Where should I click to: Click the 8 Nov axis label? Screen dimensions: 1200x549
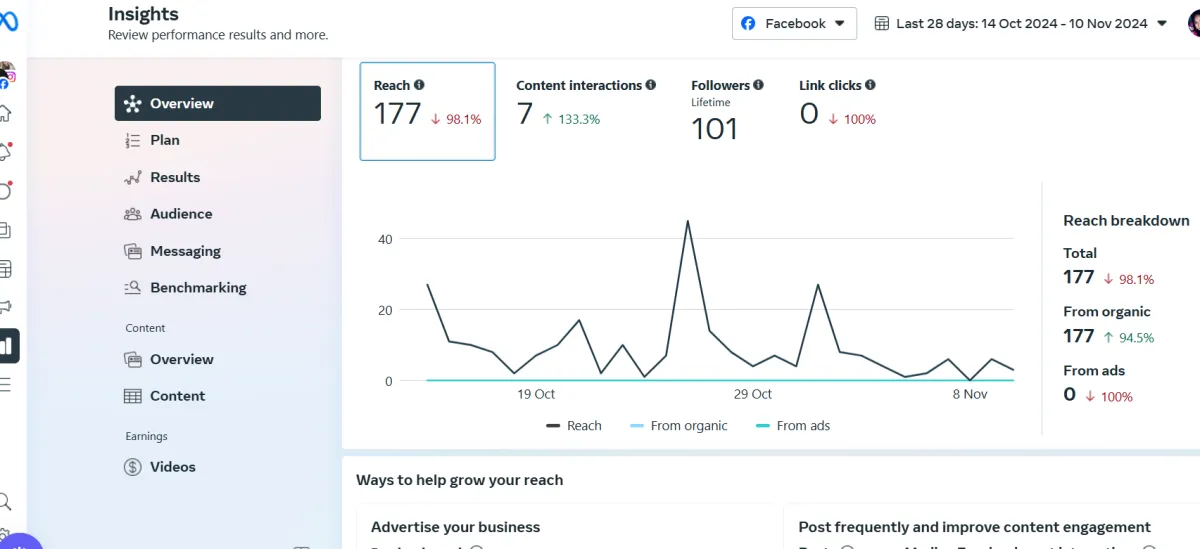[x=970, y=394]
